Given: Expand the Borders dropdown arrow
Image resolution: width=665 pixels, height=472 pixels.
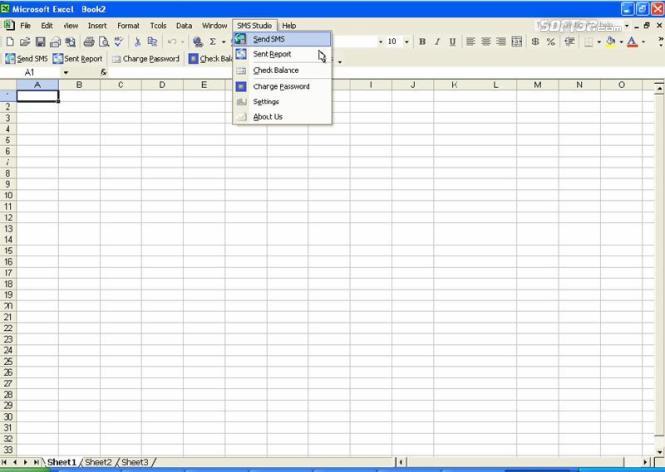Looking at the screenshot, I should 599,42.
